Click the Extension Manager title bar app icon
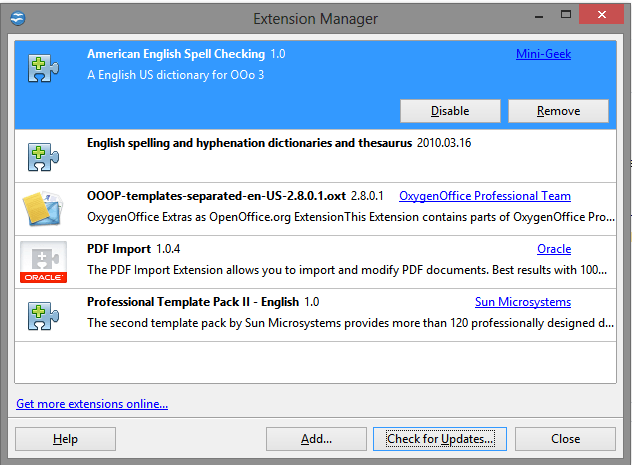The image size is (633, 465). 18,18
